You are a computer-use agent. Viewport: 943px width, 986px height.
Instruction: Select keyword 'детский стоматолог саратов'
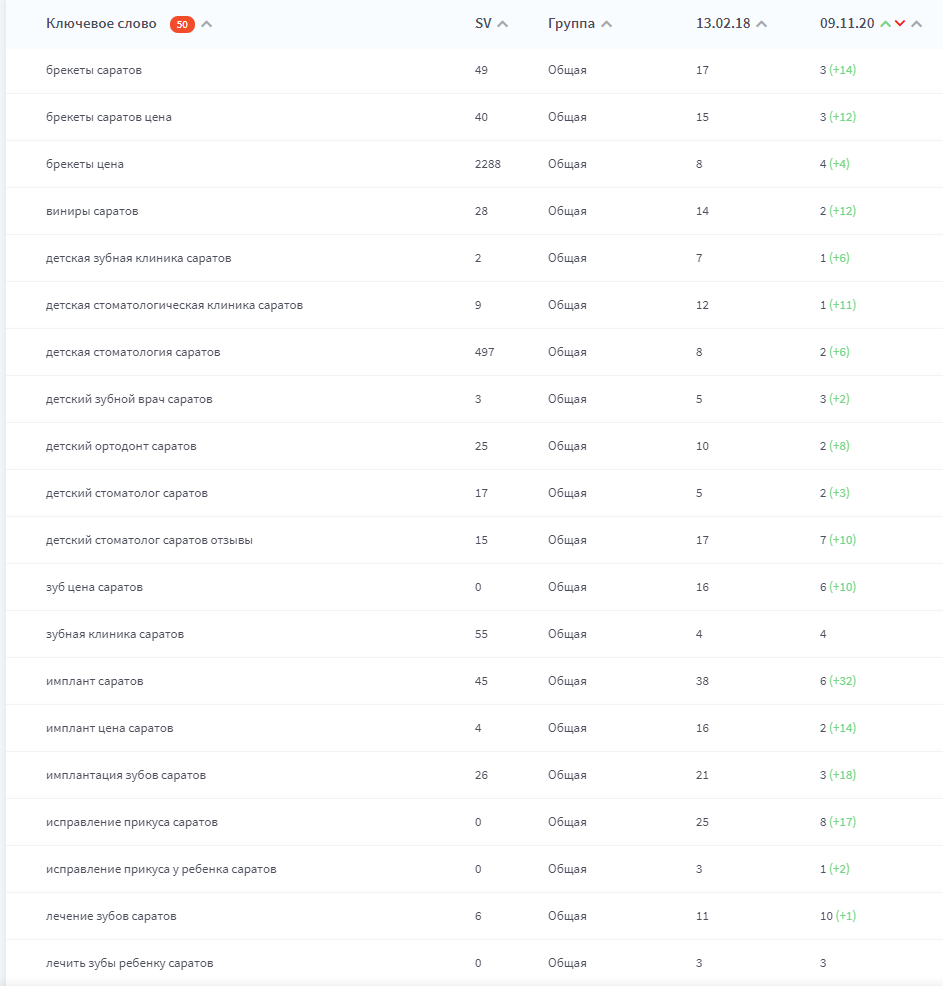(126, 494)
